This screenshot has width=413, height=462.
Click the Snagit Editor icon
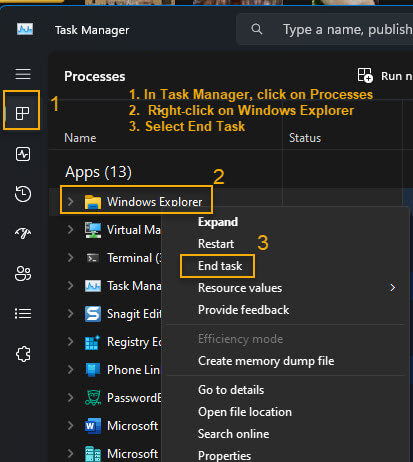coord(93,314)
